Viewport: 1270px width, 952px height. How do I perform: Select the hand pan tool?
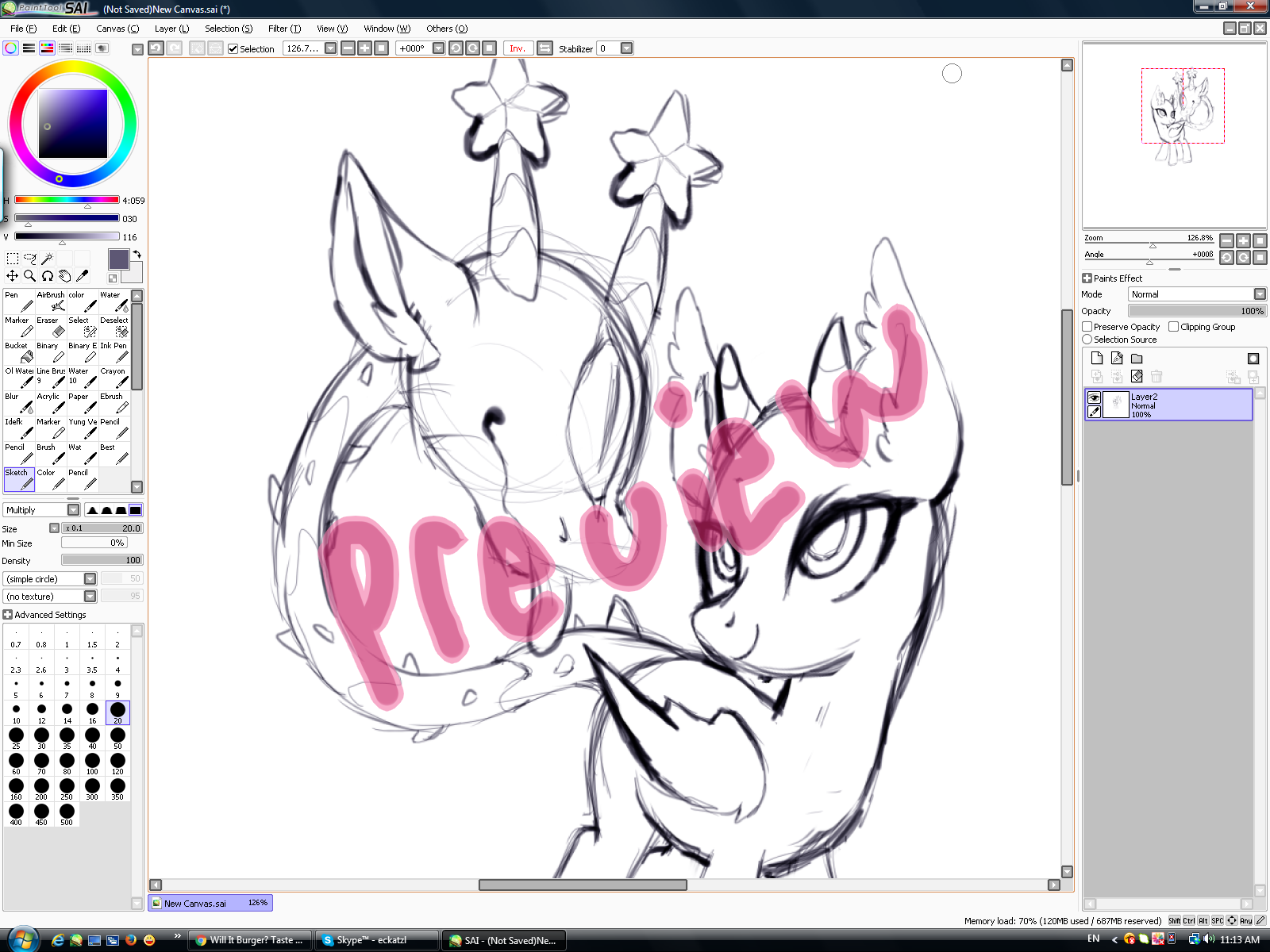(x=65, y=276)
